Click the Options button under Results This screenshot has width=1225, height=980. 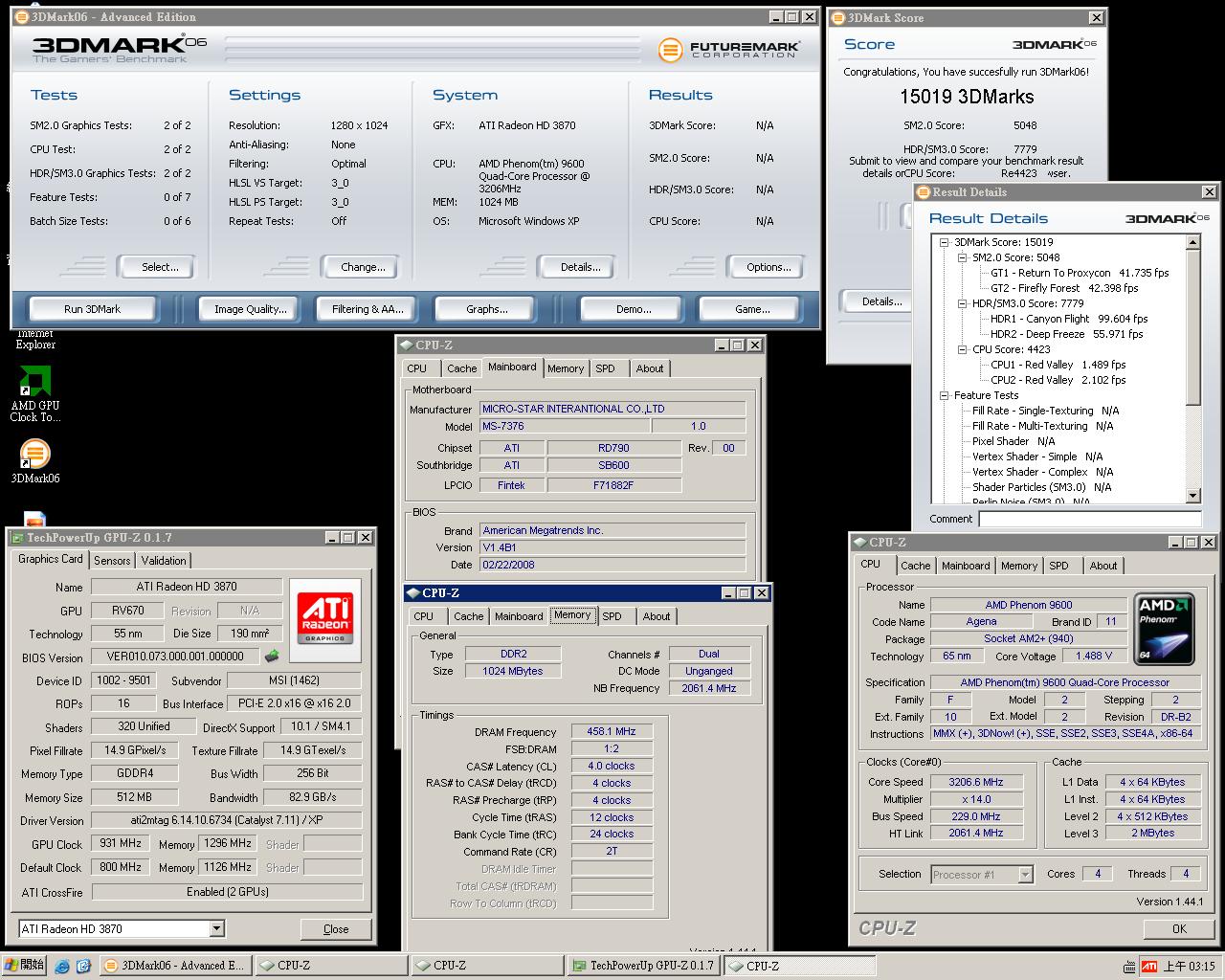[x=768, y=267]
